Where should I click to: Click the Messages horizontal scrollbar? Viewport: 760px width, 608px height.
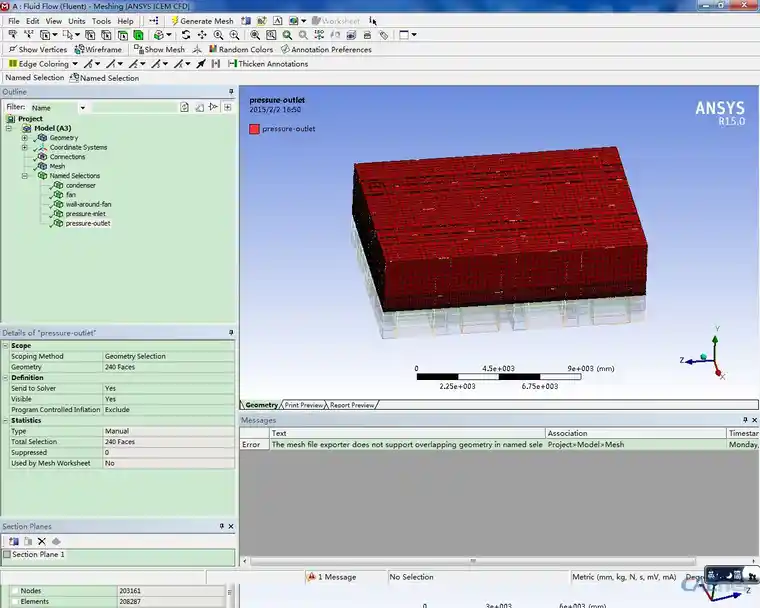(473, 561)
